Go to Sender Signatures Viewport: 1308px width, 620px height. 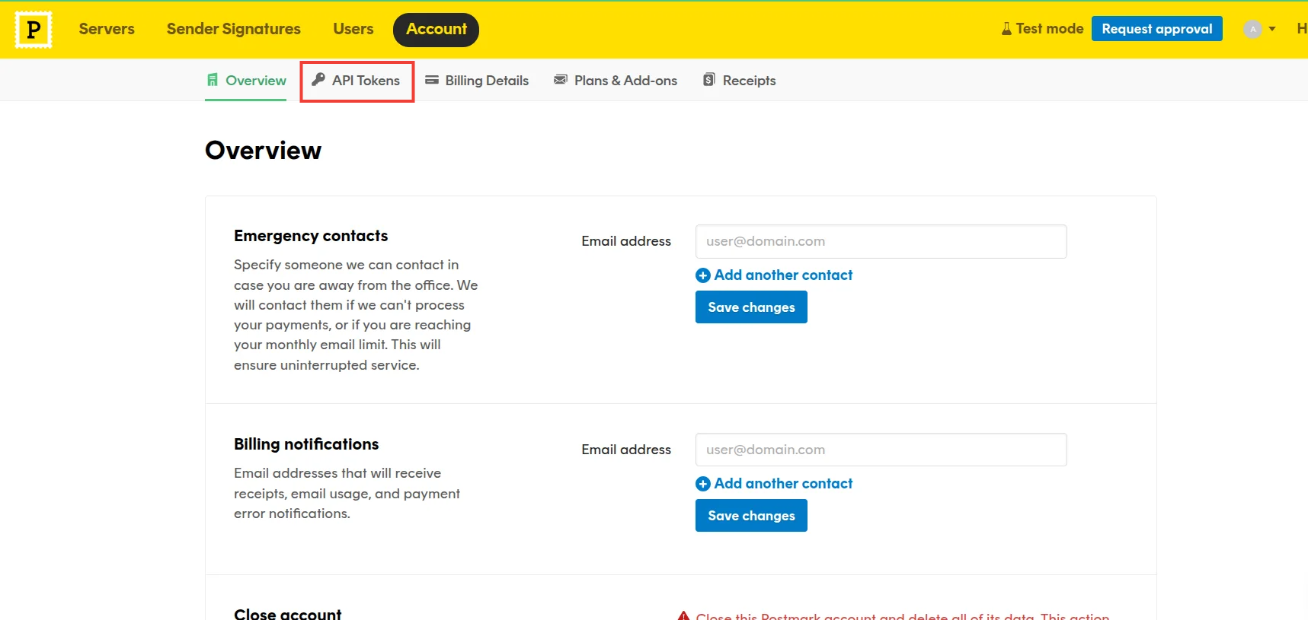(x=233, y=29)
